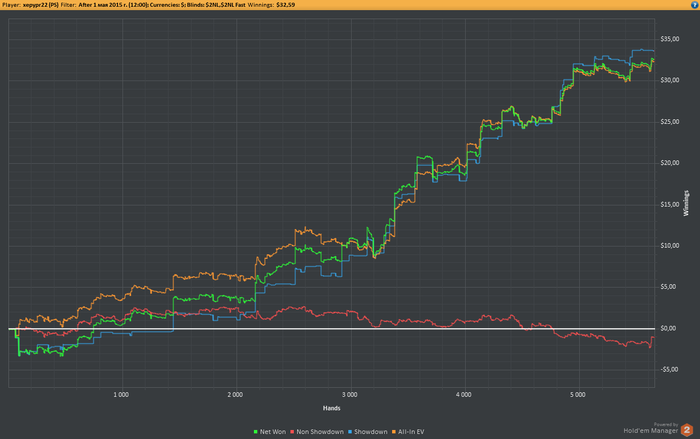Click the 2 000 hands axis label

235,395
